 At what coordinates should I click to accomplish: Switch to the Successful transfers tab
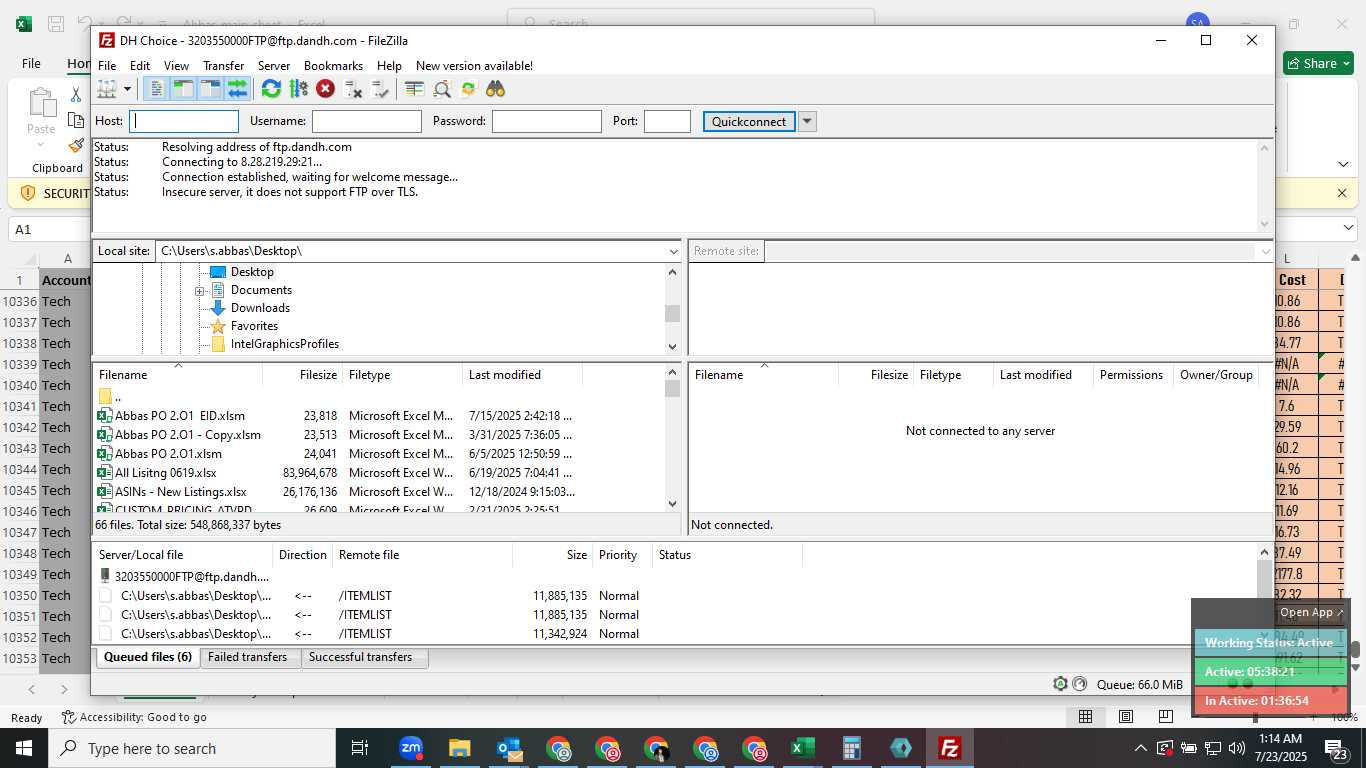361,657
